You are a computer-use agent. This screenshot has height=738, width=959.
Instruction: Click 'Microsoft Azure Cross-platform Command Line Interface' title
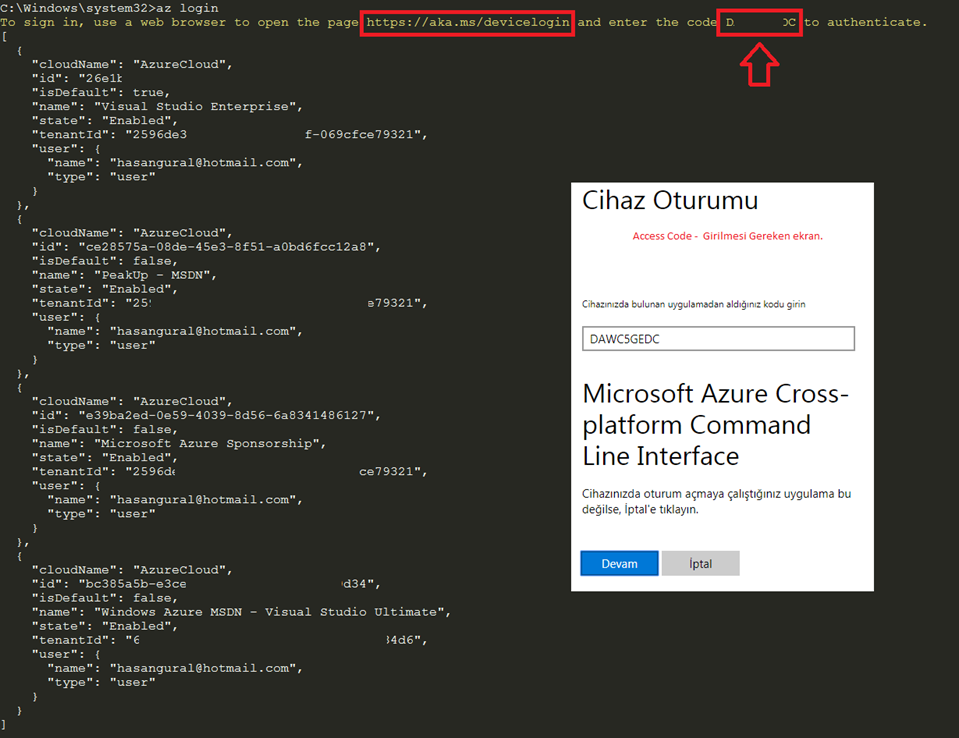click(x=716, y=425)
